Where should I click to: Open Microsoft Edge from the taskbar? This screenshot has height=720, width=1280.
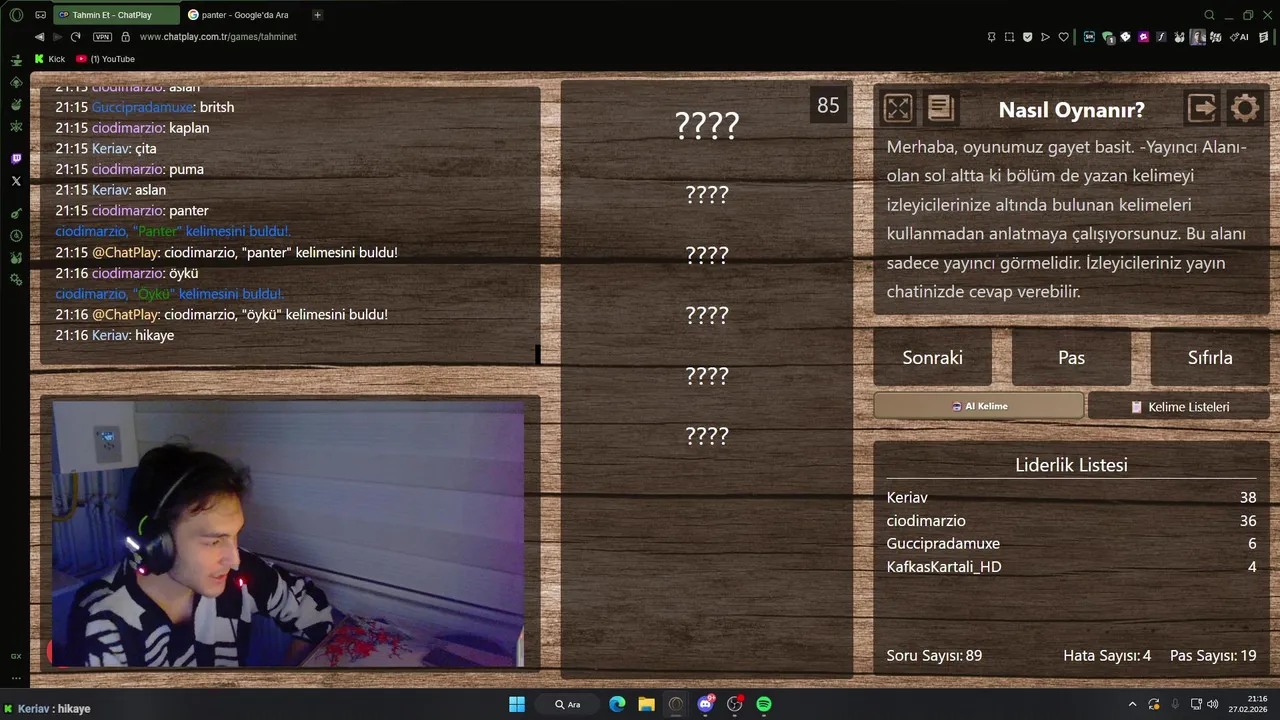click(617, 704)
